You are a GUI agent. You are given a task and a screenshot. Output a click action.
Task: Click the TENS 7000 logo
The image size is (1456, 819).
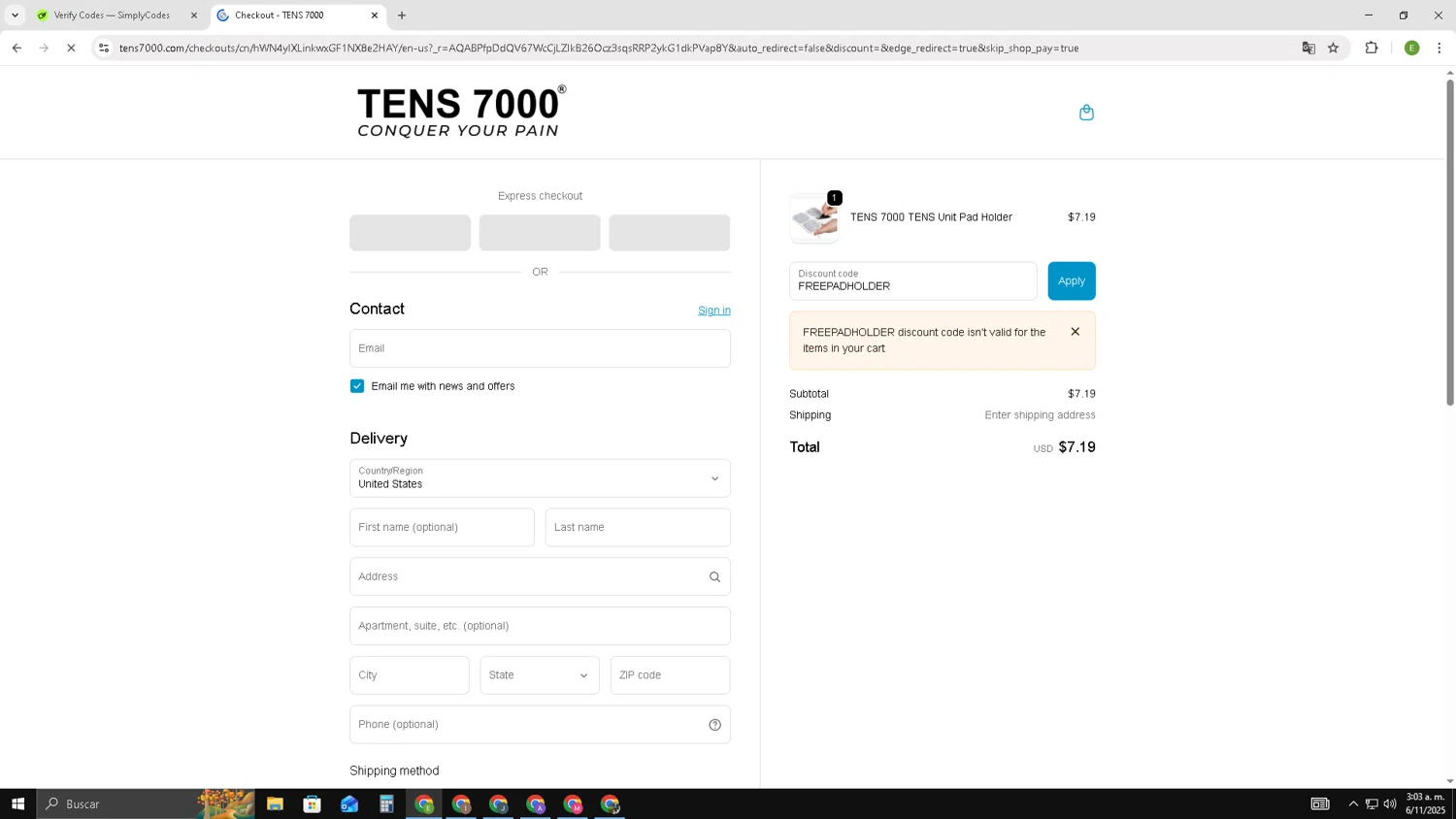pyautogui.click(x=461, y=112)
